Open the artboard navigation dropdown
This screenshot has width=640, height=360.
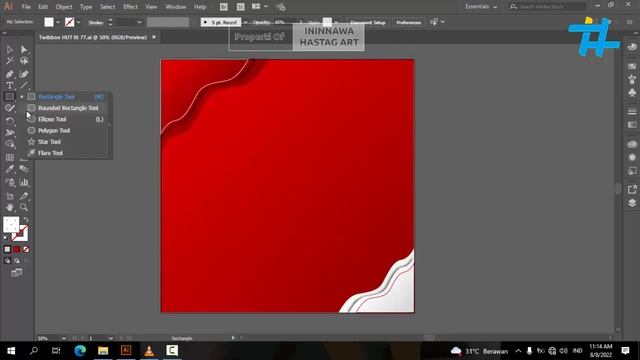click(111, 338)
